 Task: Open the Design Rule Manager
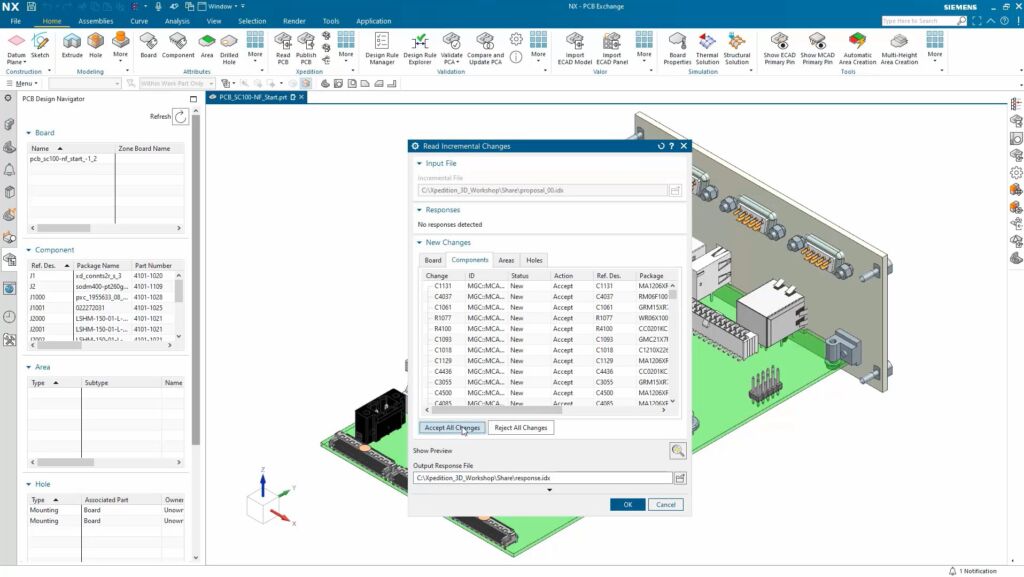[x=381, y=49]
